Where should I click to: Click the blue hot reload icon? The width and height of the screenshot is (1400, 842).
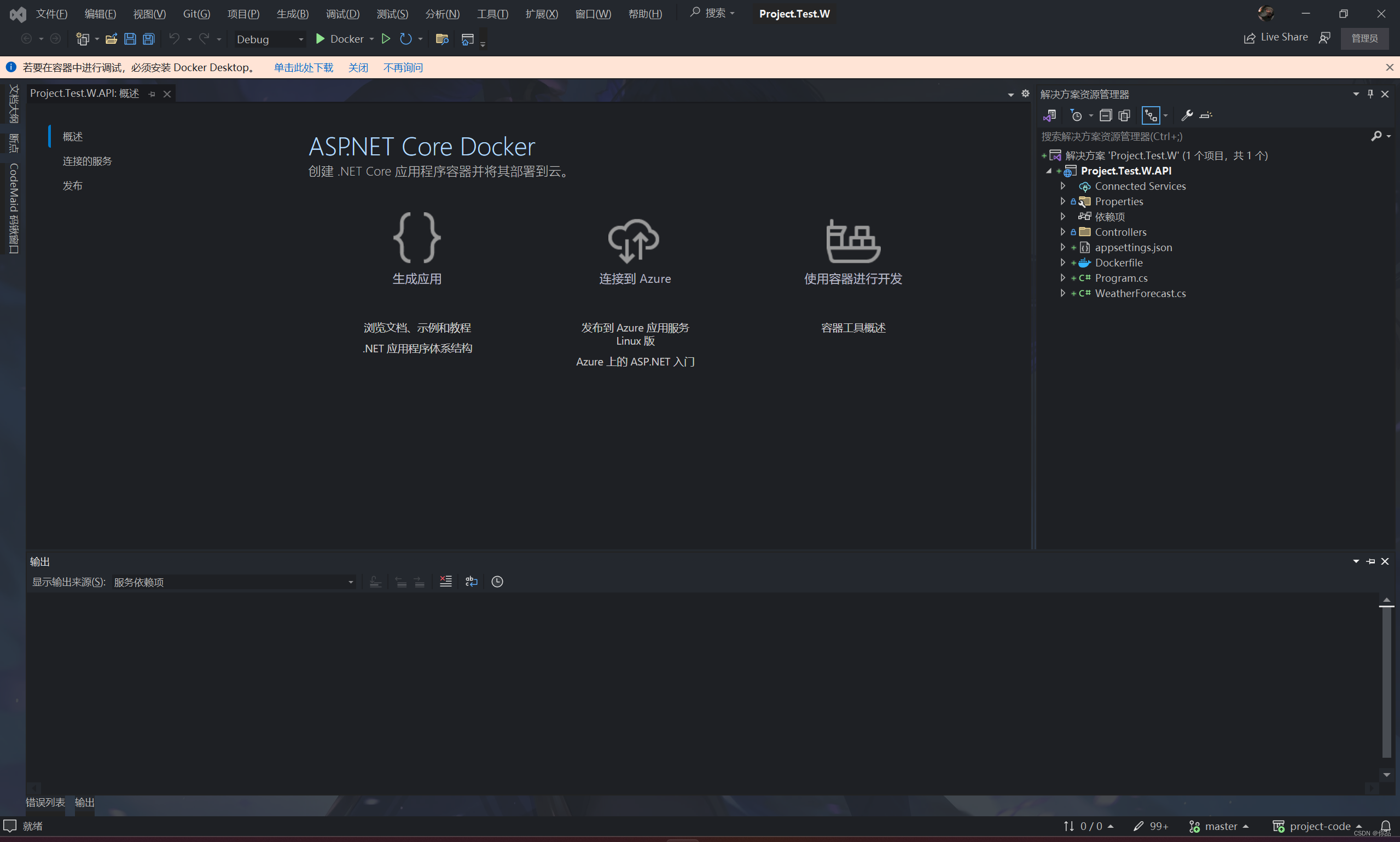405,39
